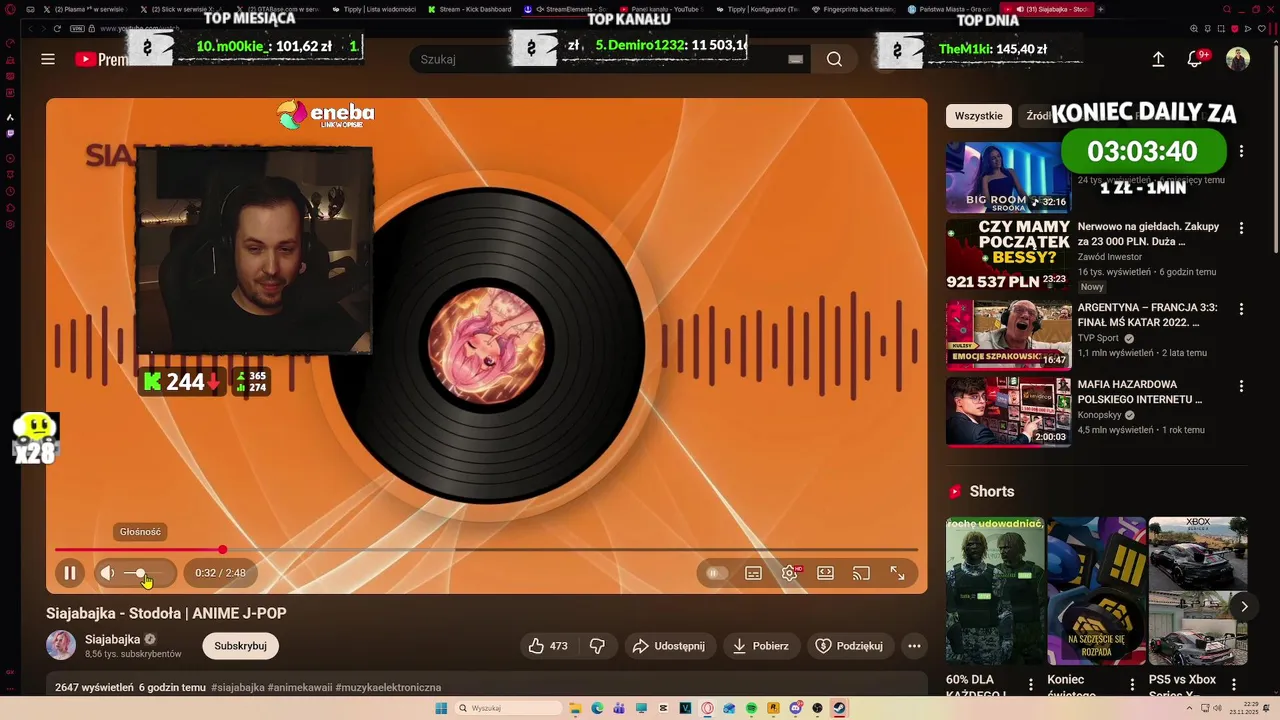This screenshot has width=1280, height=720.
Task: Open the 'Czy mamy początek bessy' thumbnail
Action: pos(1008,255)
